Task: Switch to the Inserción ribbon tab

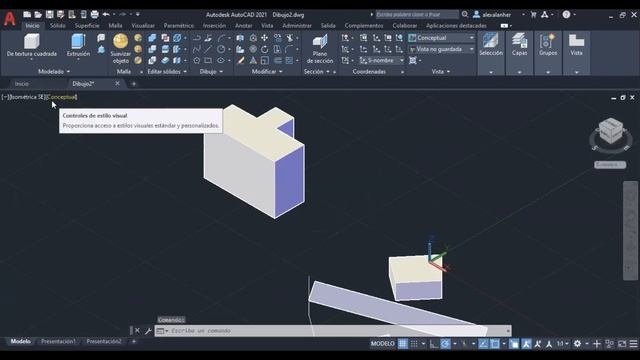Action: (214, 25)
